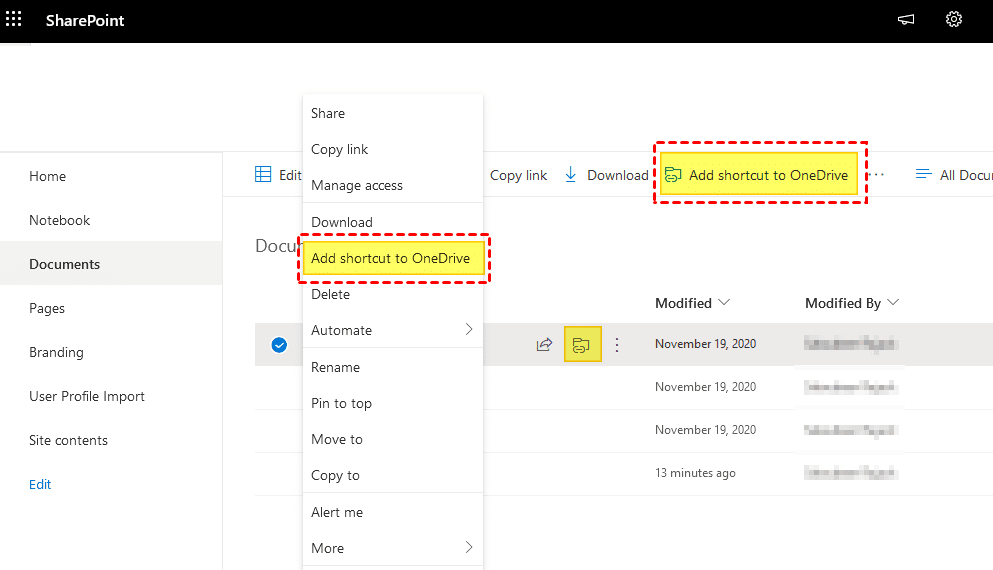
Task: Expand the Modified By column dropdown
Action: (x=893, y=303)
